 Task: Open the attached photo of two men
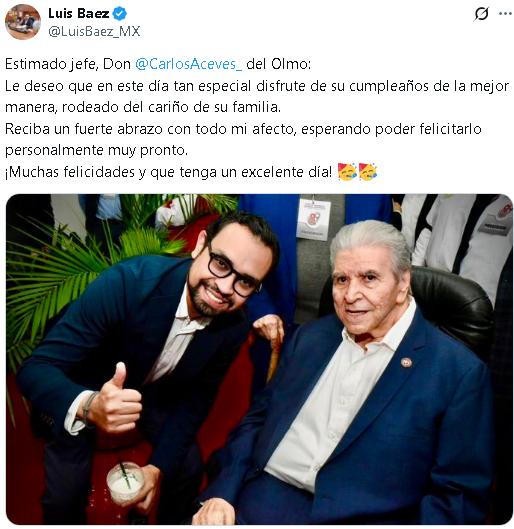[x=259, y=359]
